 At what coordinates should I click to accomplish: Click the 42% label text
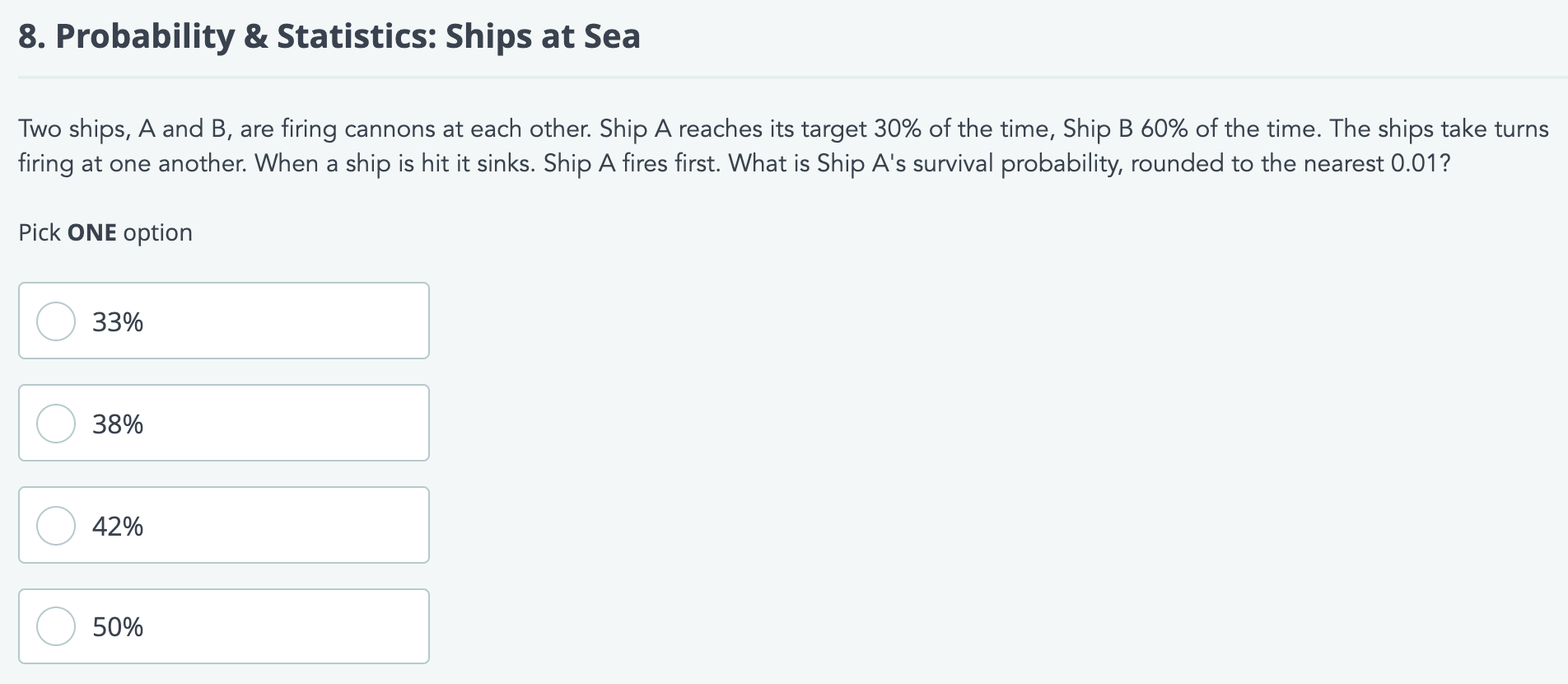(117, 525)
